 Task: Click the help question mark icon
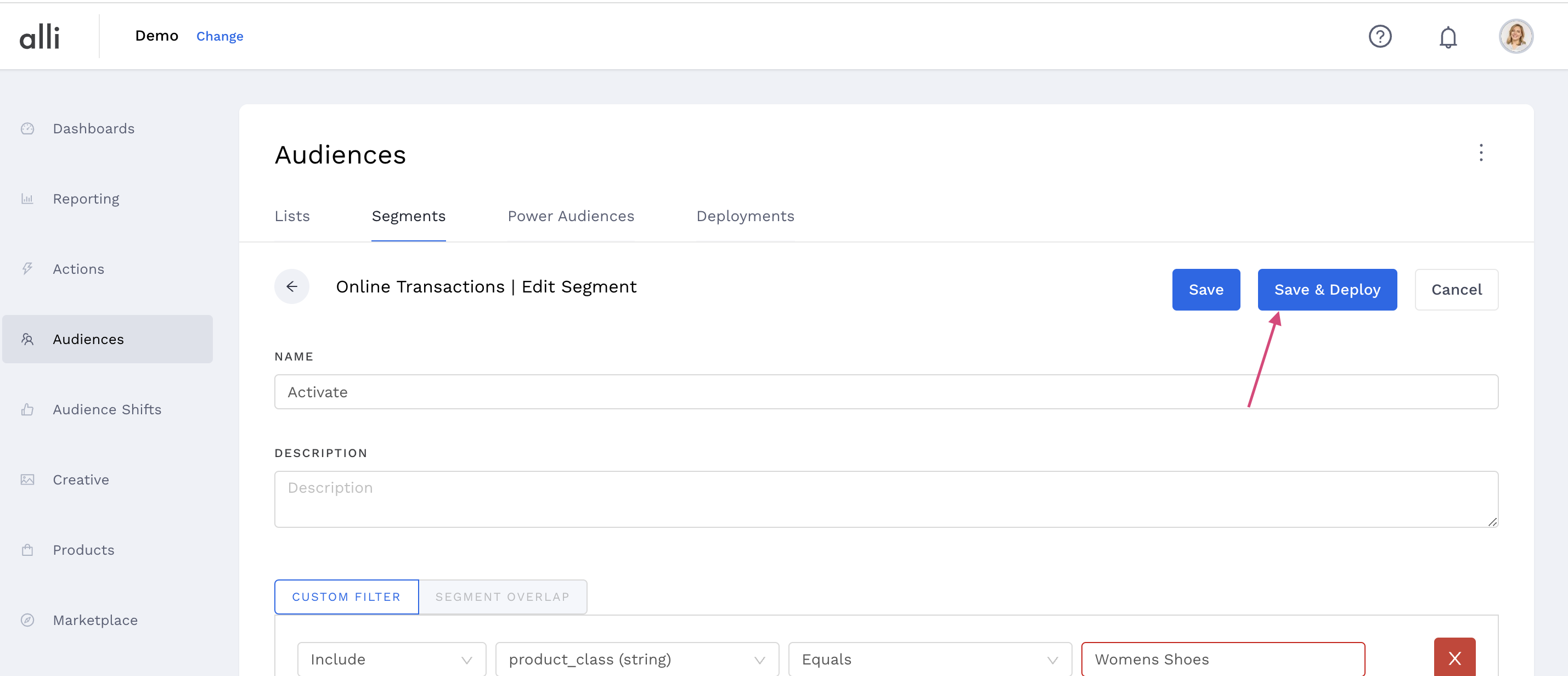click(x=1380, y=37)
